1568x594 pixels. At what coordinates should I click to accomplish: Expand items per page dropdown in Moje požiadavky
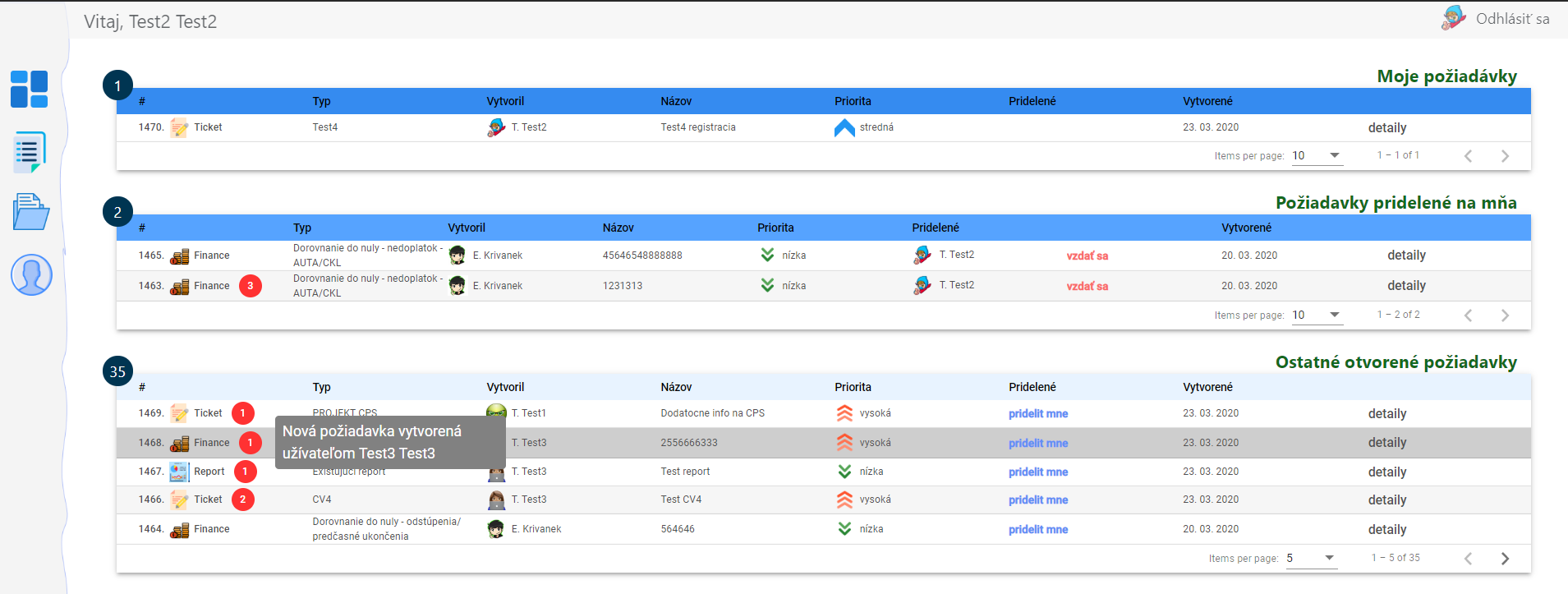(1317, 155)
